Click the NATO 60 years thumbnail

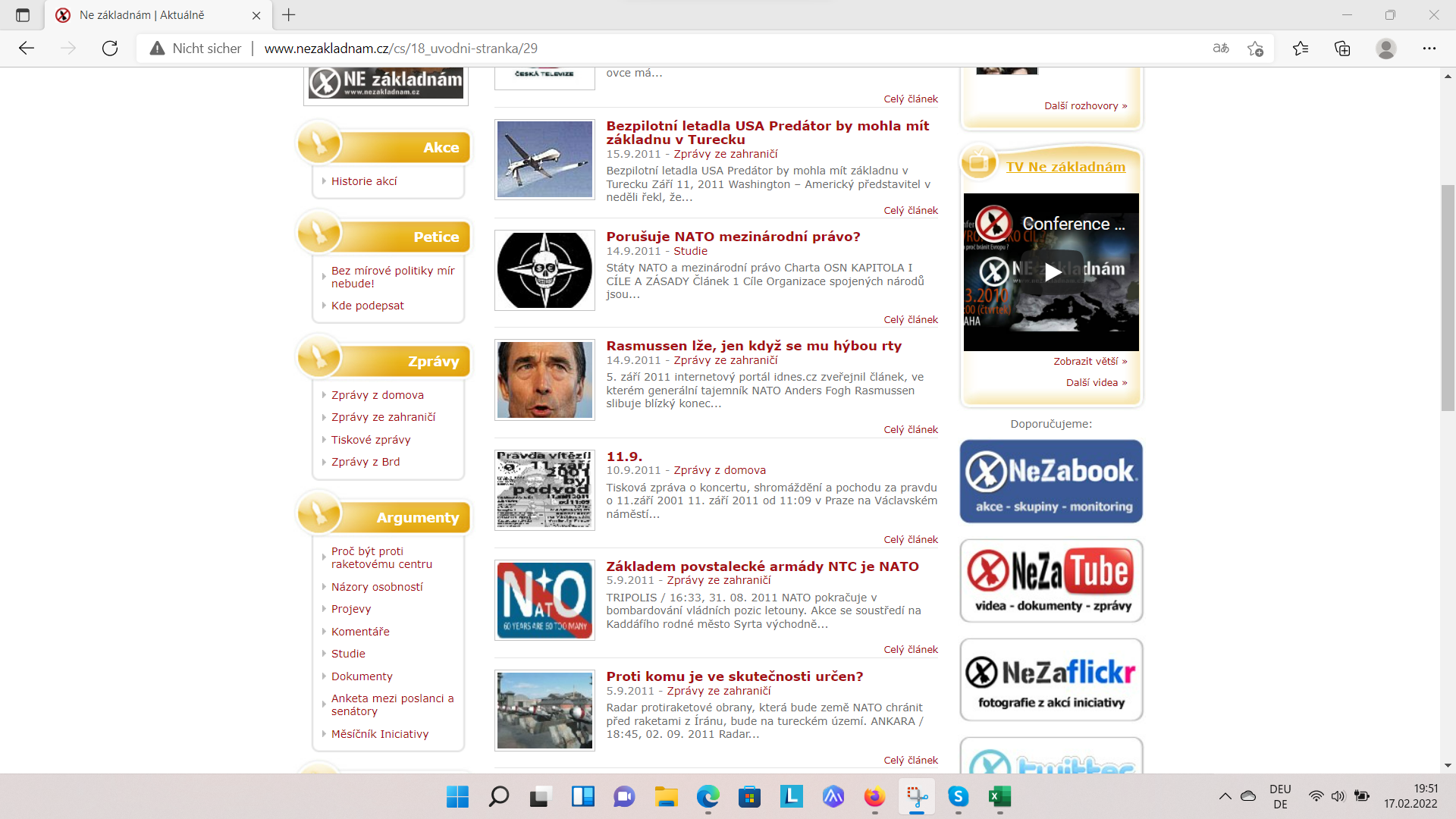(x=544, y=600)
